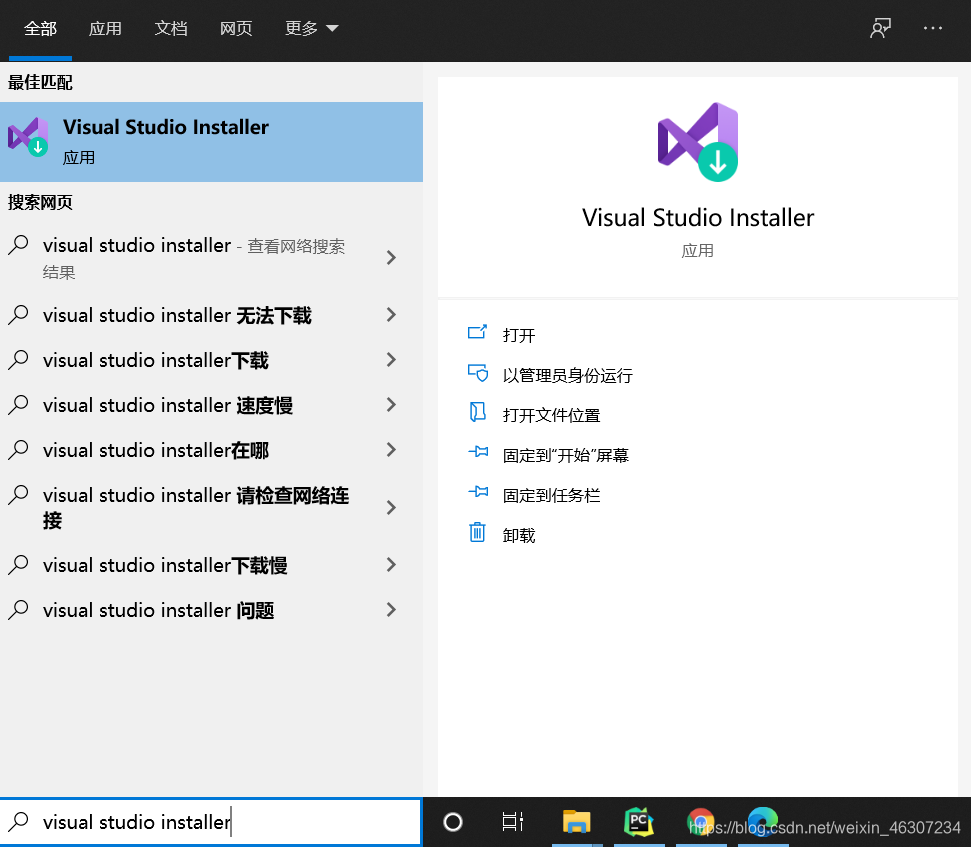
Task: Switch to the 网页 tab
Action: tap(236, 28)
